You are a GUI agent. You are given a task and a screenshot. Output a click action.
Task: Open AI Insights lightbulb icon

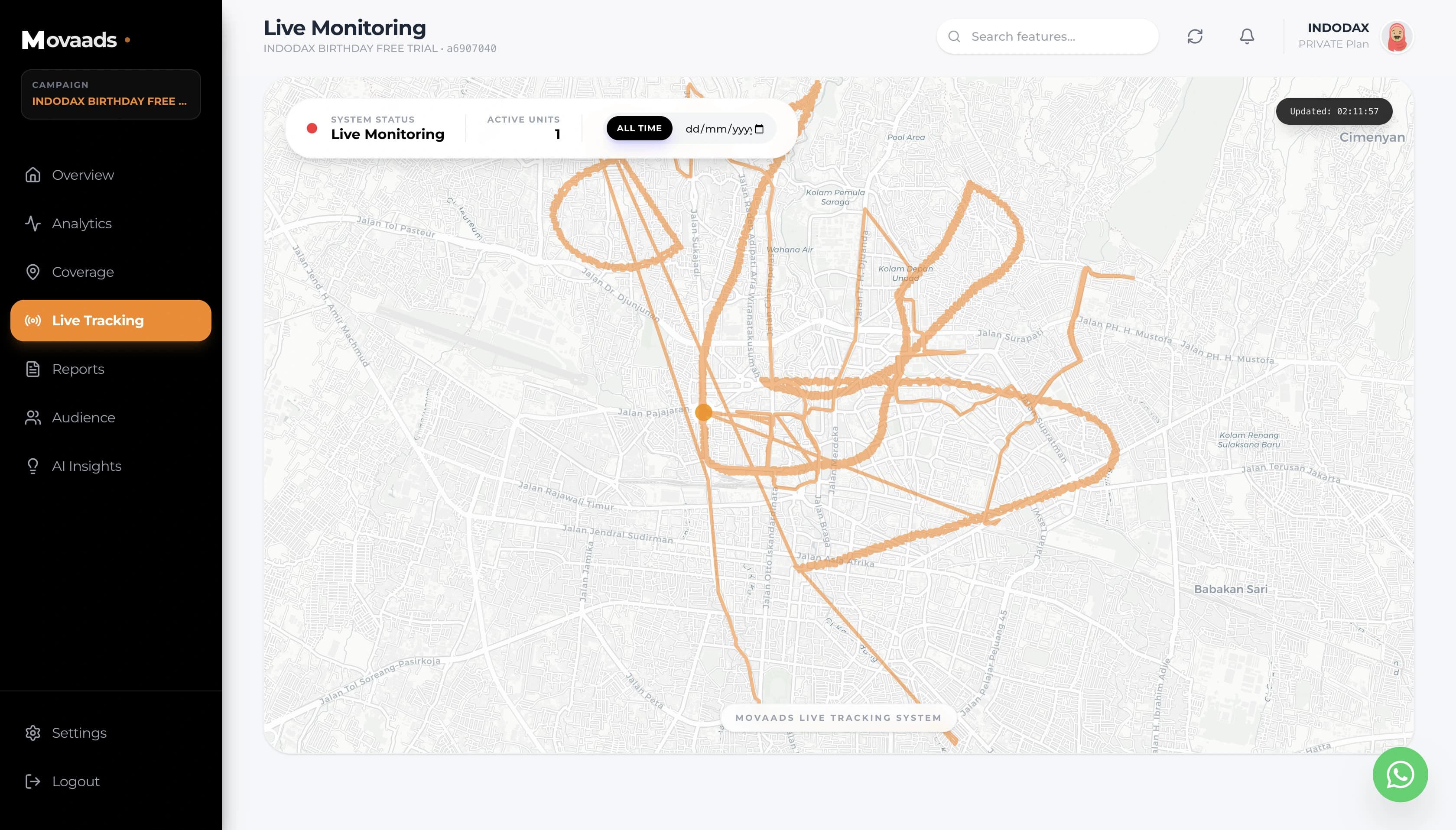click(33, 466)
